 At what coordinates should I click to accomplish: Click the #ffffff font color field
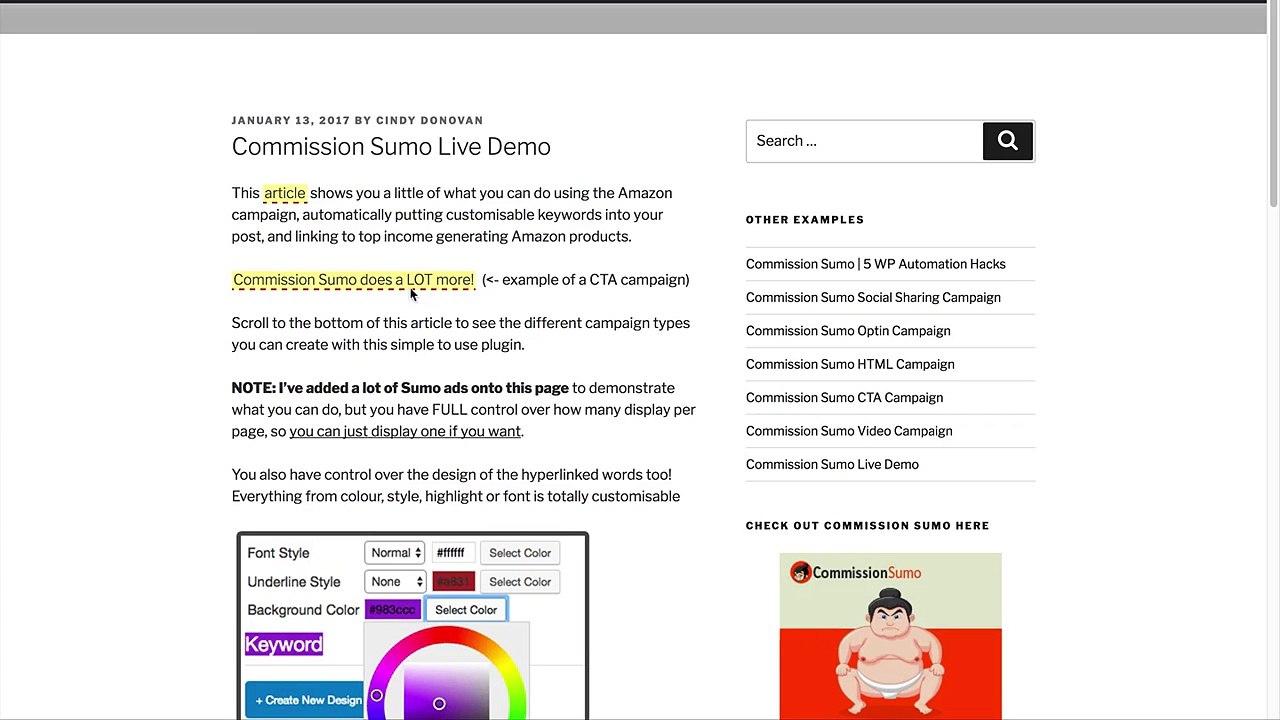coord(453,553)
